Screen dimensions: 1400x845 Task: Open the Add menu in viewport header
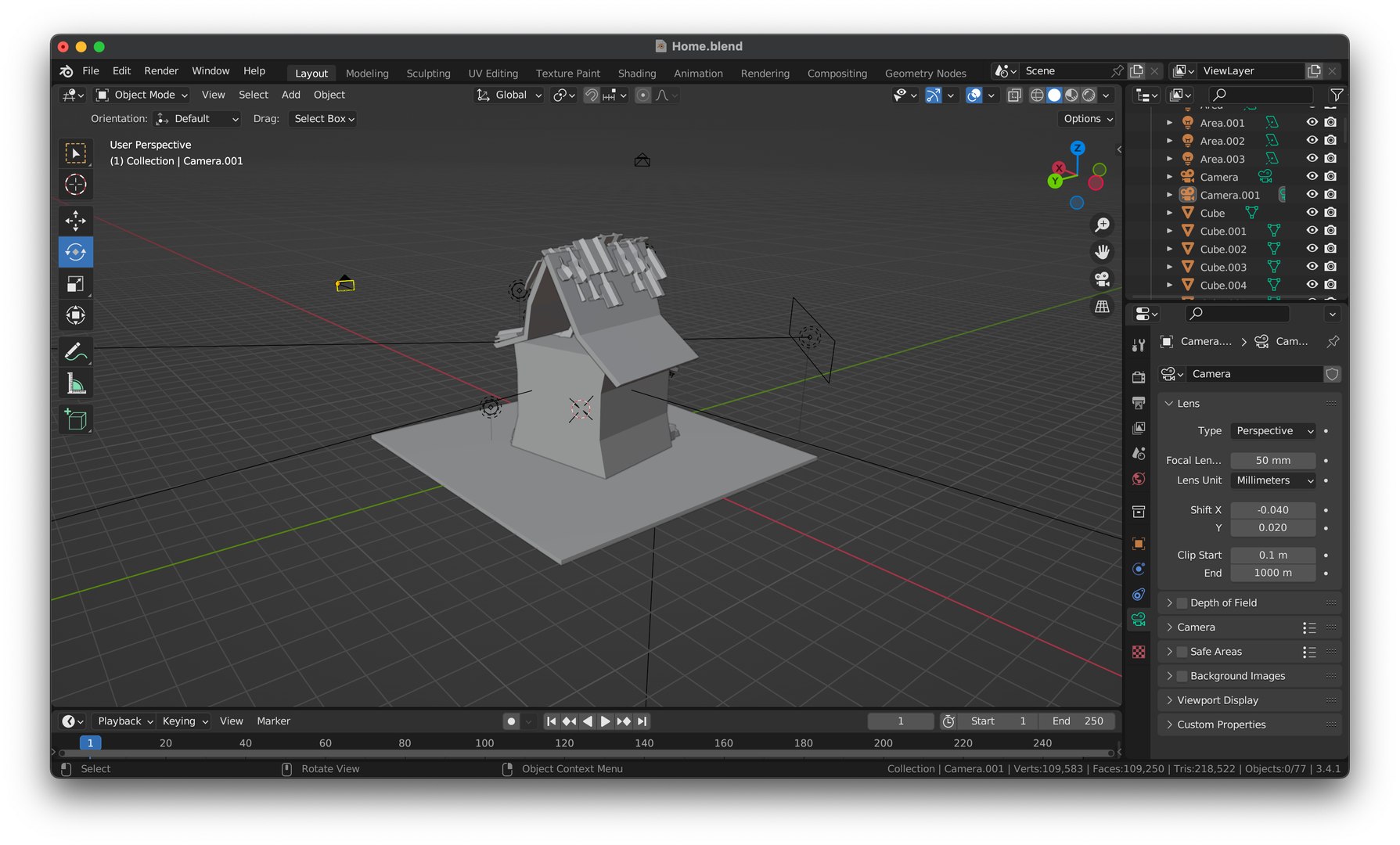pyautogui.click(x=291, y=95)
